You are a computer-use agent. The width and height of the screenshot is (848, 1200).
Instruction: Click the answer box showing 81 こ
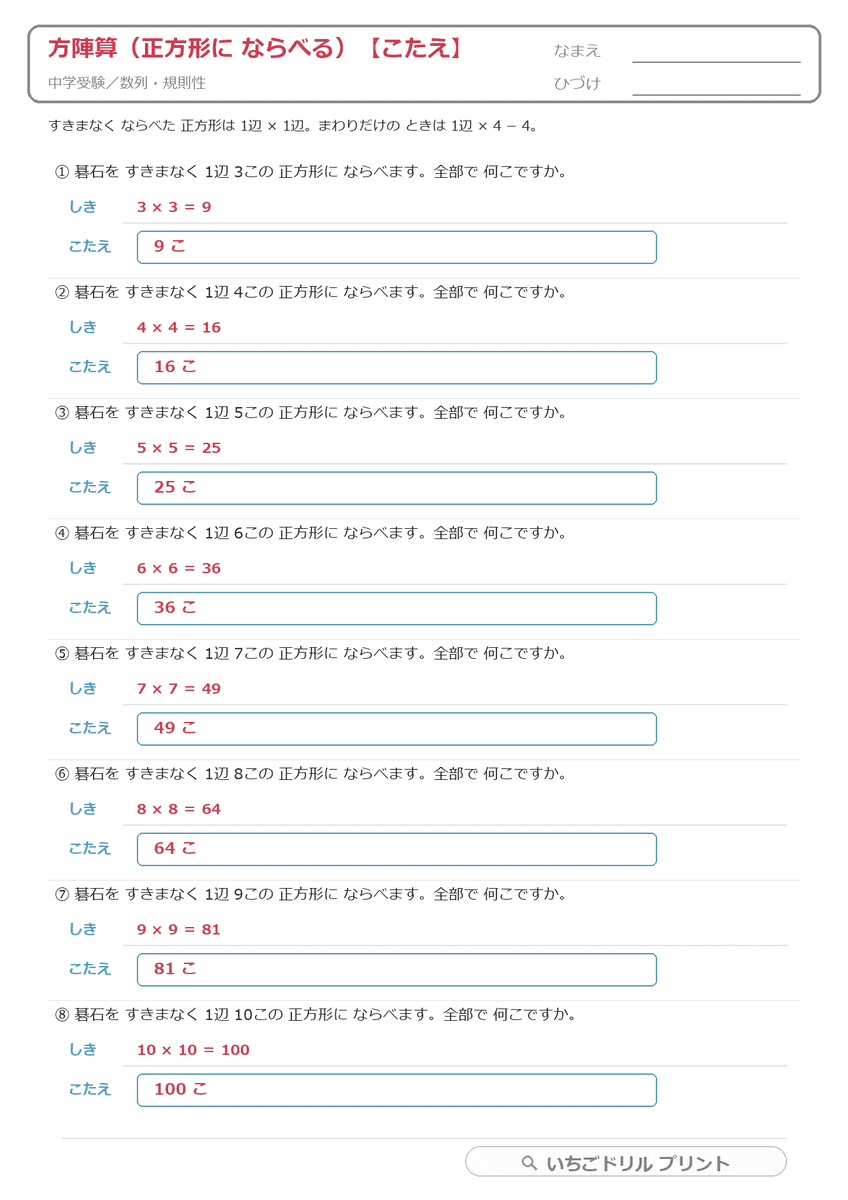(397, 970)
